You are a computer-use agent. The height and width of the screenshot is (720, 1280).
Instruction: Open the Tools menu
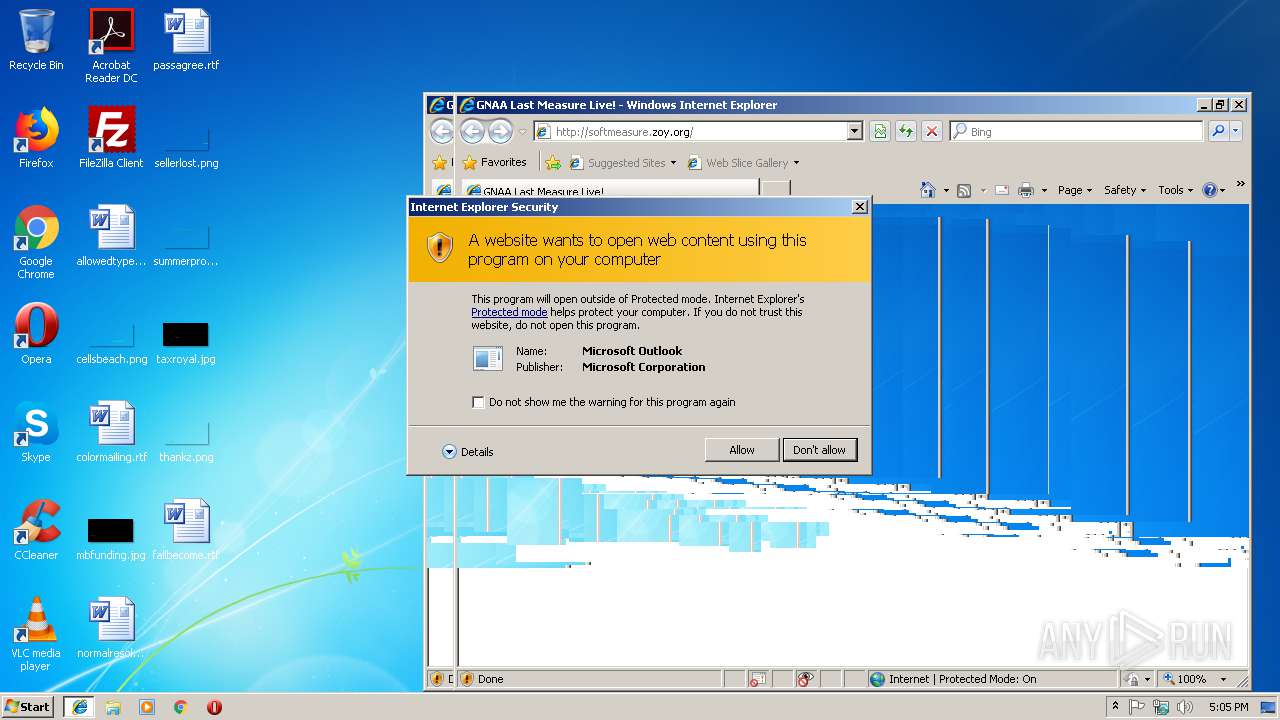[1176, 190]
